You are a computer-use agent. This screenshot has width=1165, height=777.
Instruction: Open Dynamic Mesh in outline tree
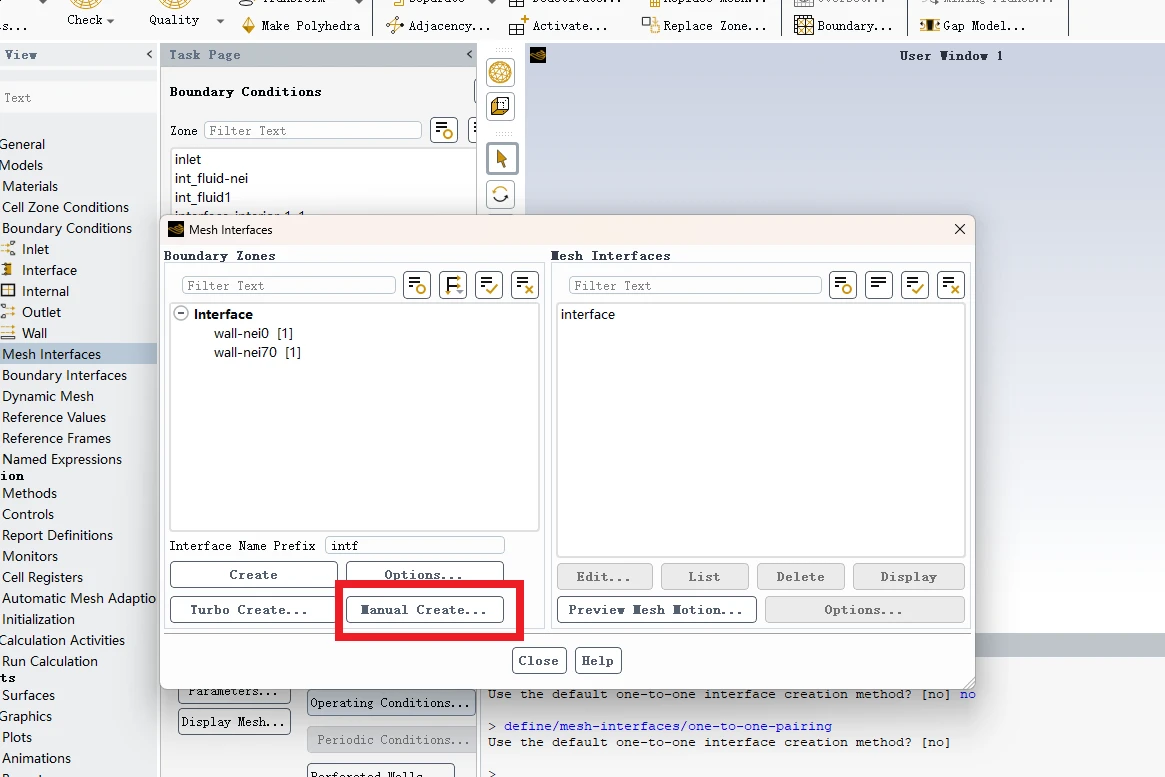coord(48,396)
